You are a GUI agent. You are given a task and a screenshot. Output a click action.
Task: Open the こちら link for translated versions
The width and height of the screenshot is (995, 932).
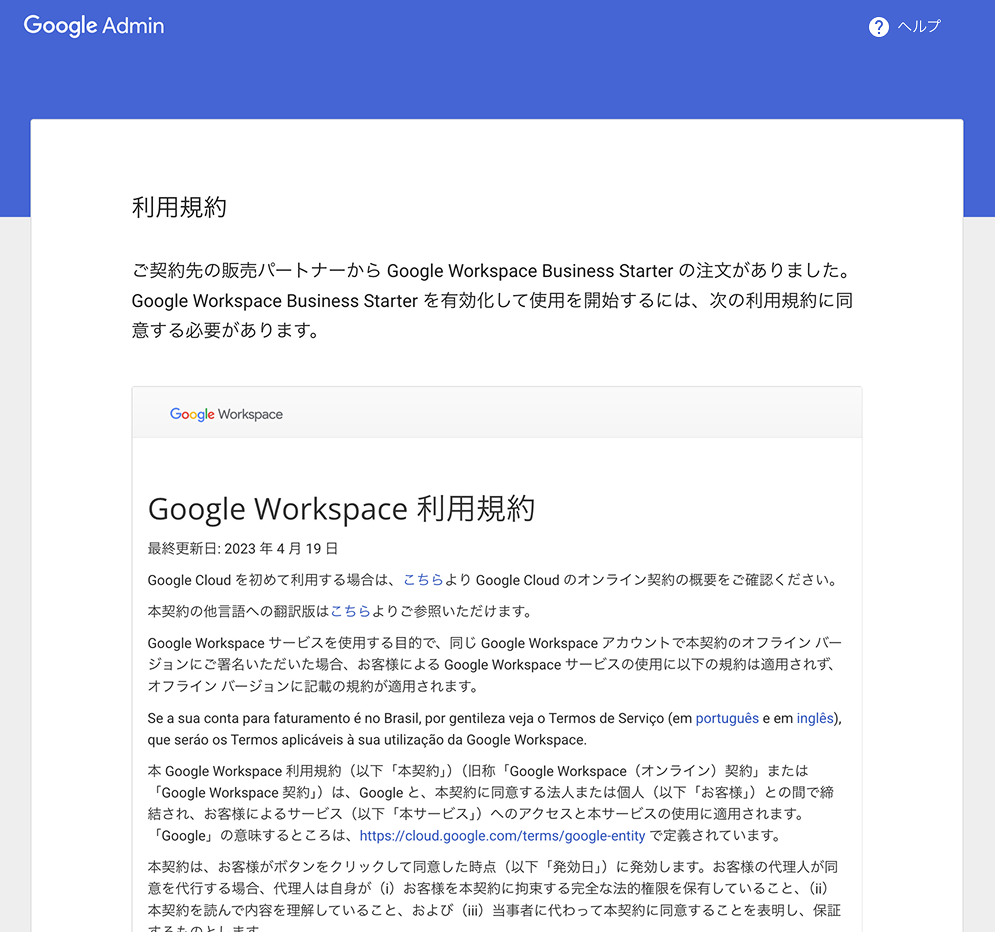350,611
